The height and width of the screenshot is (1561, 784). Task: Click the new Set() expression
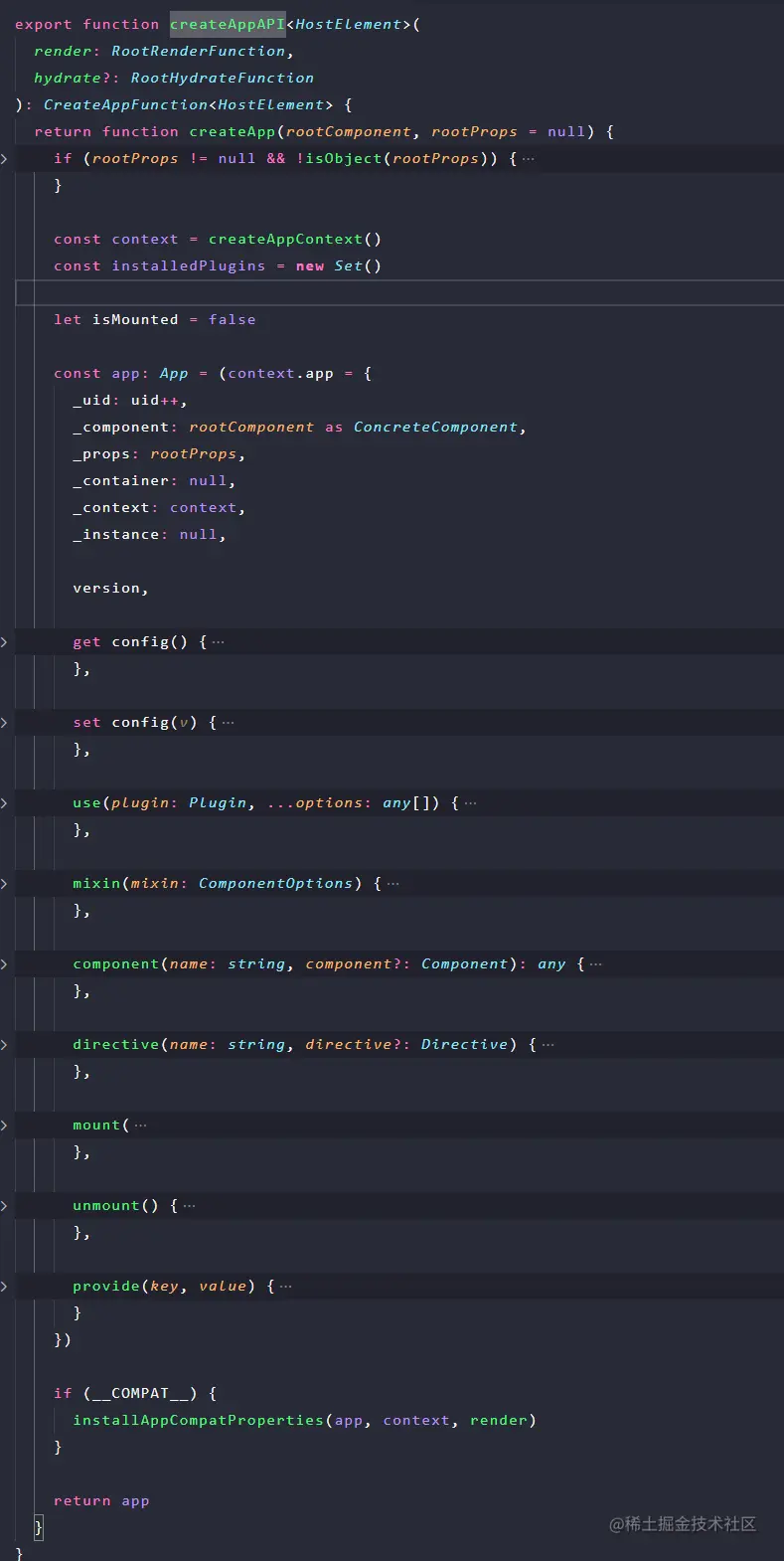click(x=339, y=265)
